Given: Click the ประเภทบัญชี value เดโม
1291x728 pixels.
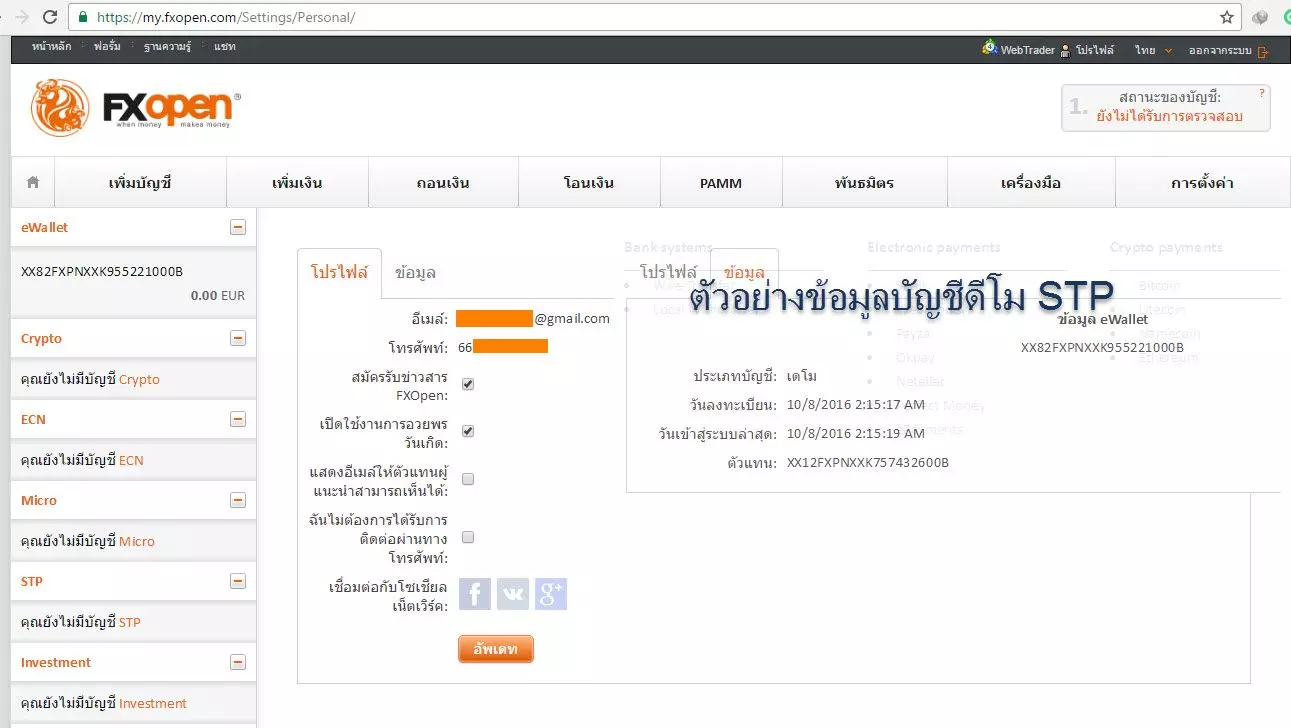Looking at the screenshot, I should (802, 376).
